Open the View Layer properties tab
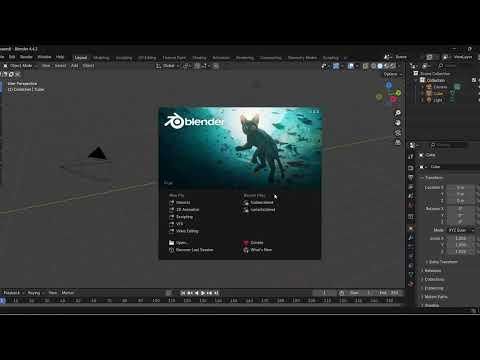 (411, 187)
